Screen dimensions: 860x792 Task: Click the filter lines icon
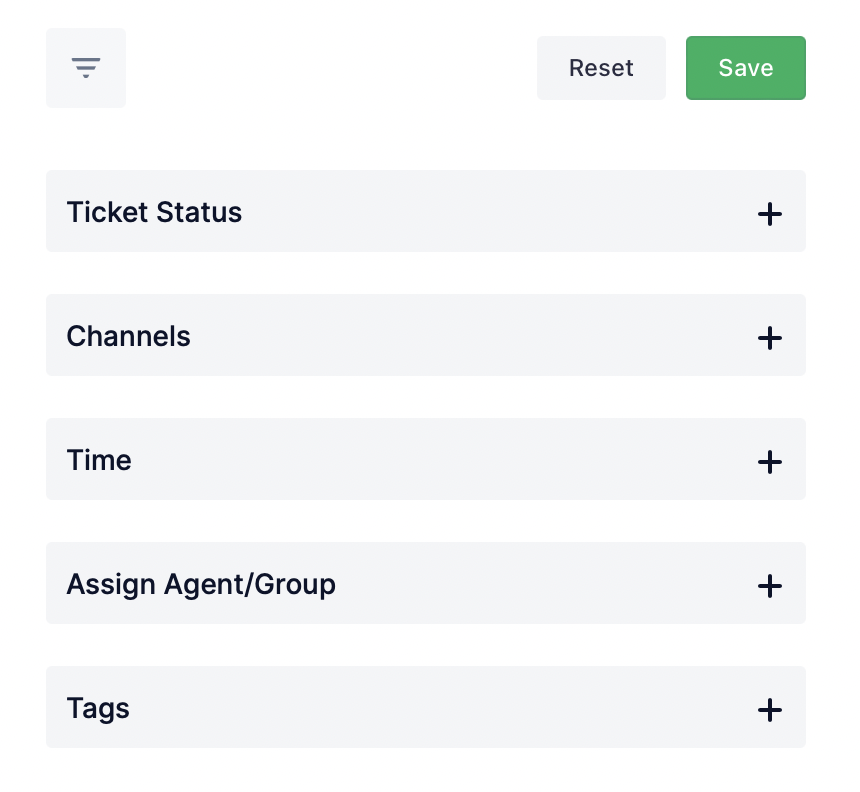(x=86, y=68)
